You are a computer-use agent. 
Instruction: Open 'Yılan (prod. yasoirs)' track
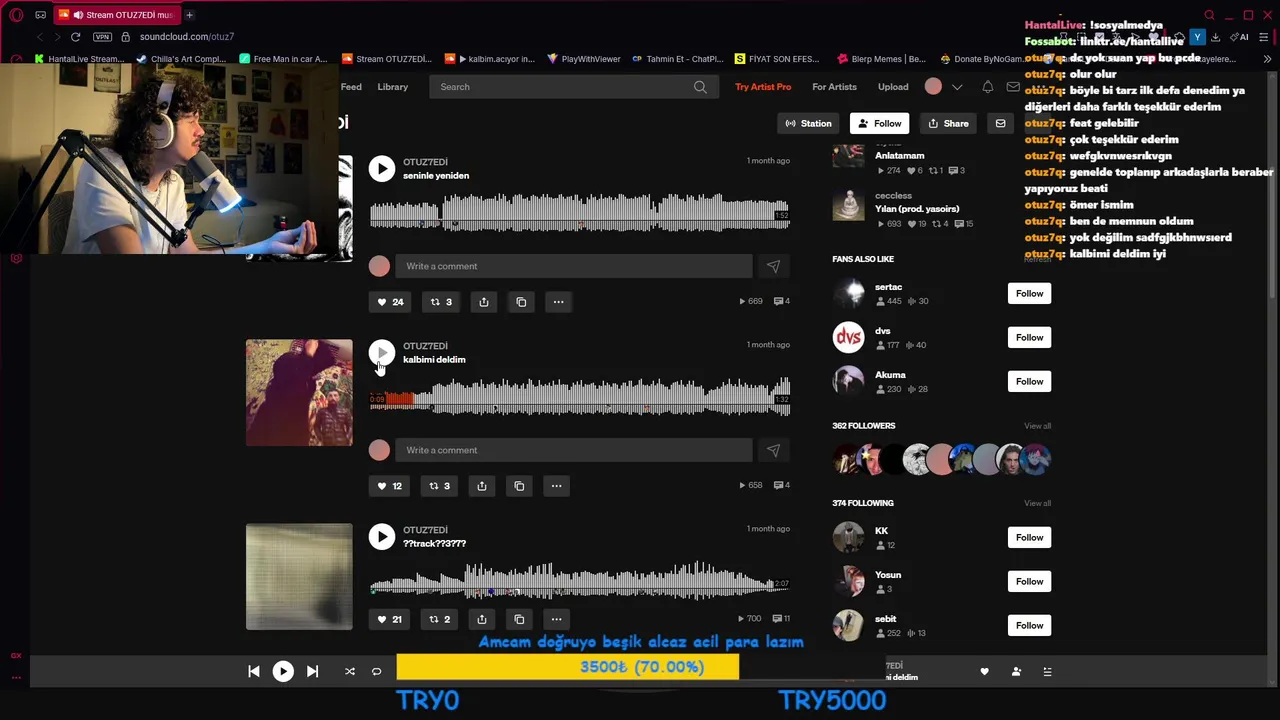[917, 209]
